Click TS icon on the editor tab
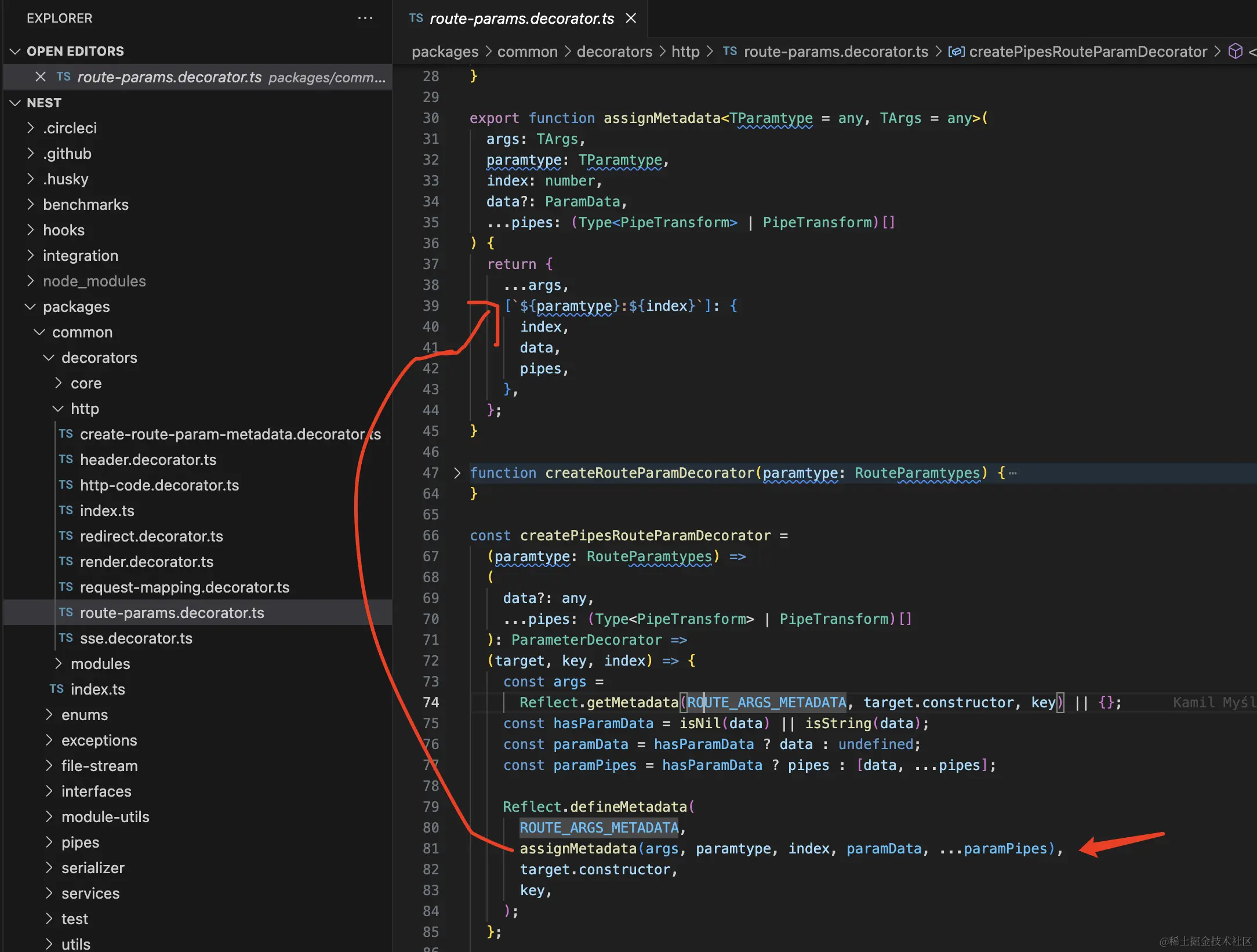 [416, 18]
